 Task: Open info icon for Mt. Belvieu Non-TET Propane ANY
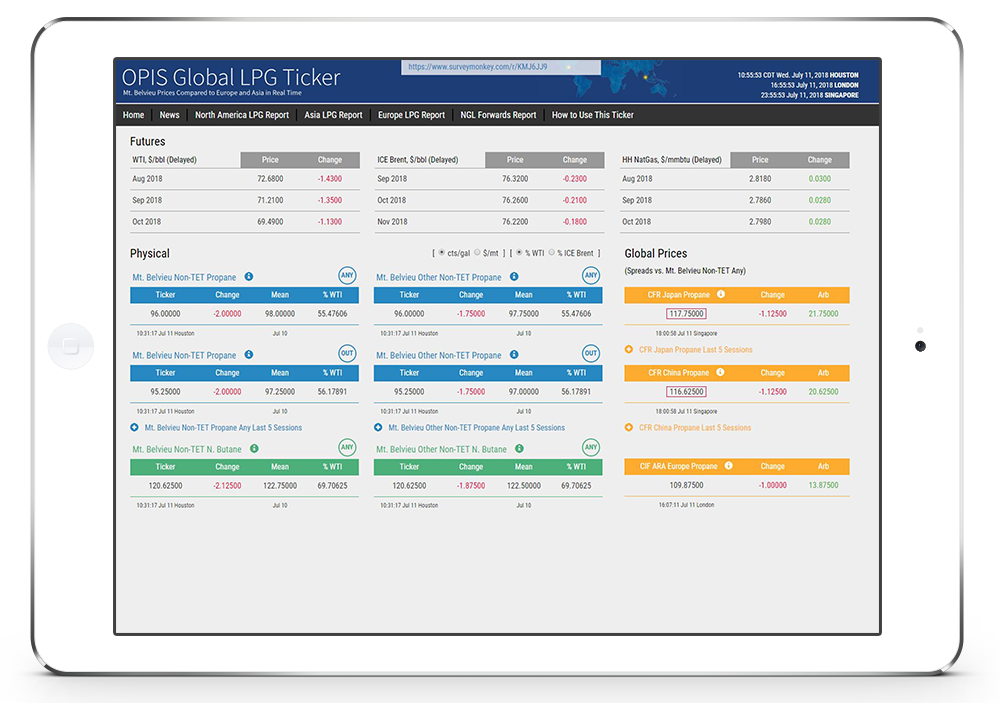(x=249, y=277)
